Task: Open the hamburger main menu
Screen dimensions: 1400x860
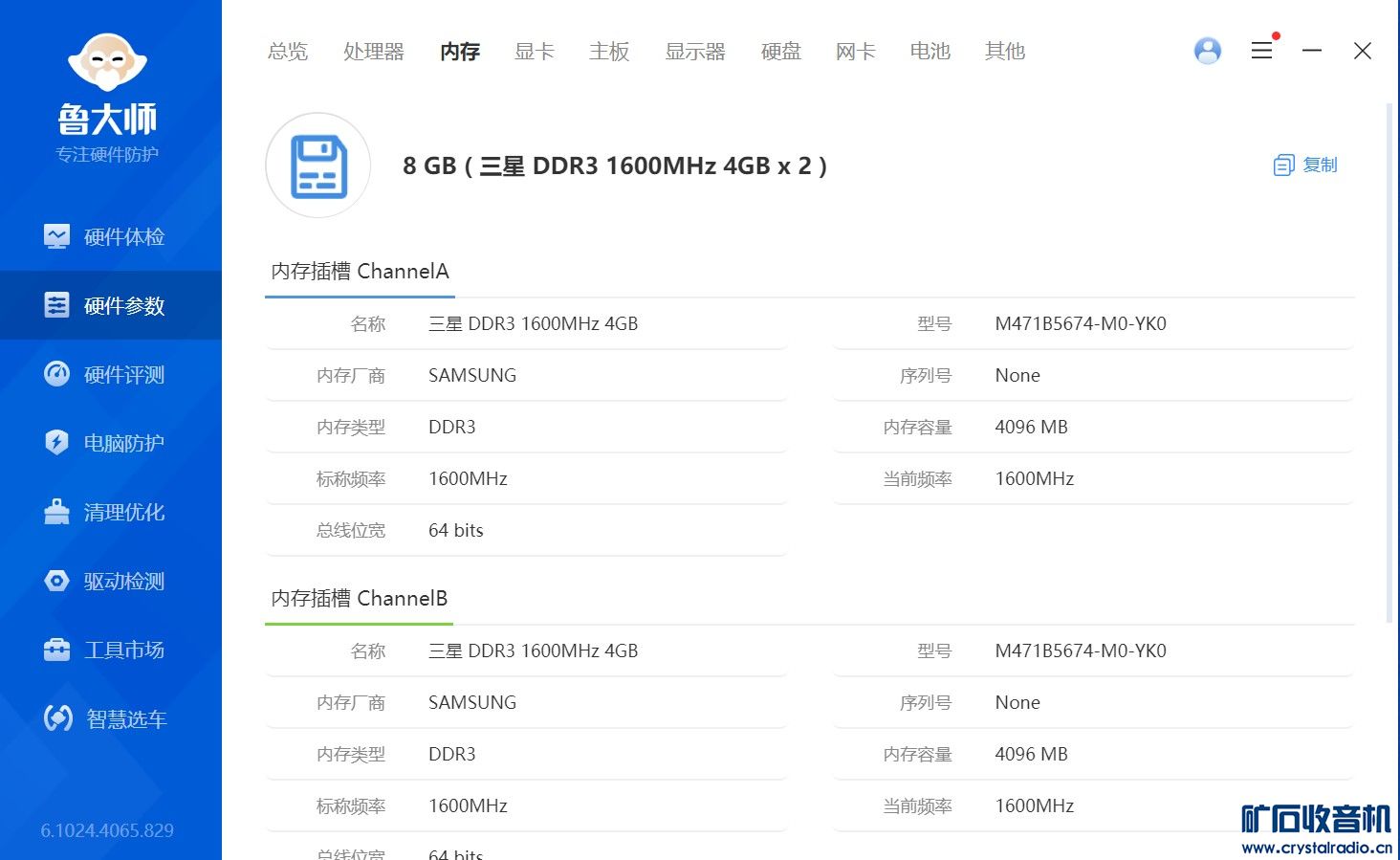Action: point(1261,51)
